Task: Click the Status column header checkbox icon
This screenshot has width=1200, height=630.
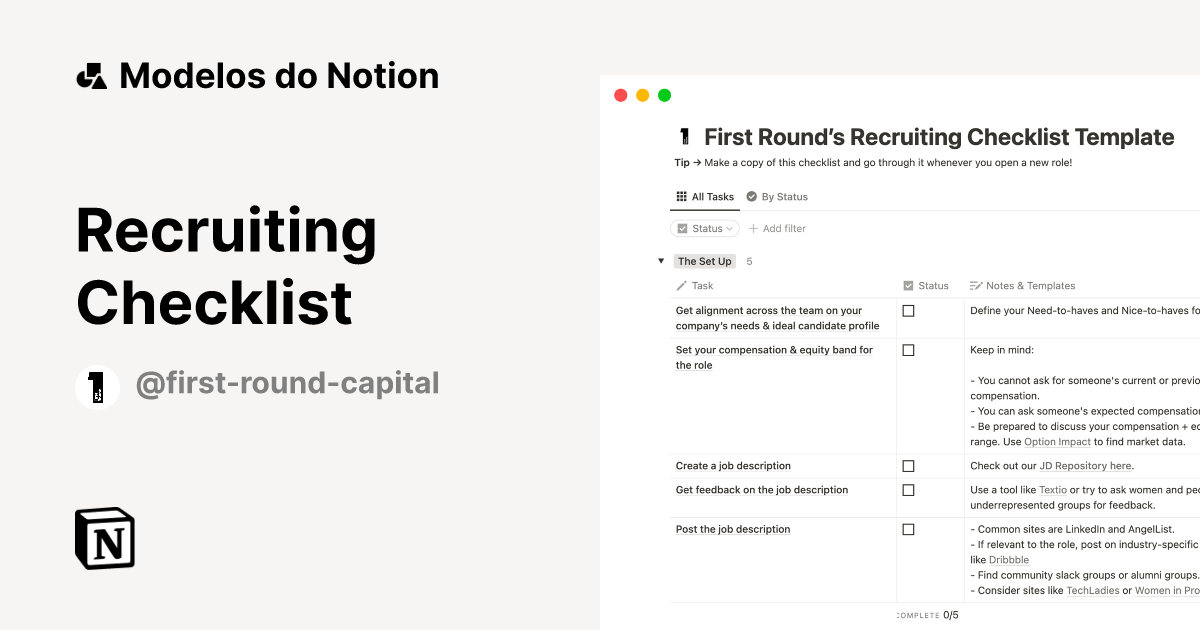Action: click(908, 286)
